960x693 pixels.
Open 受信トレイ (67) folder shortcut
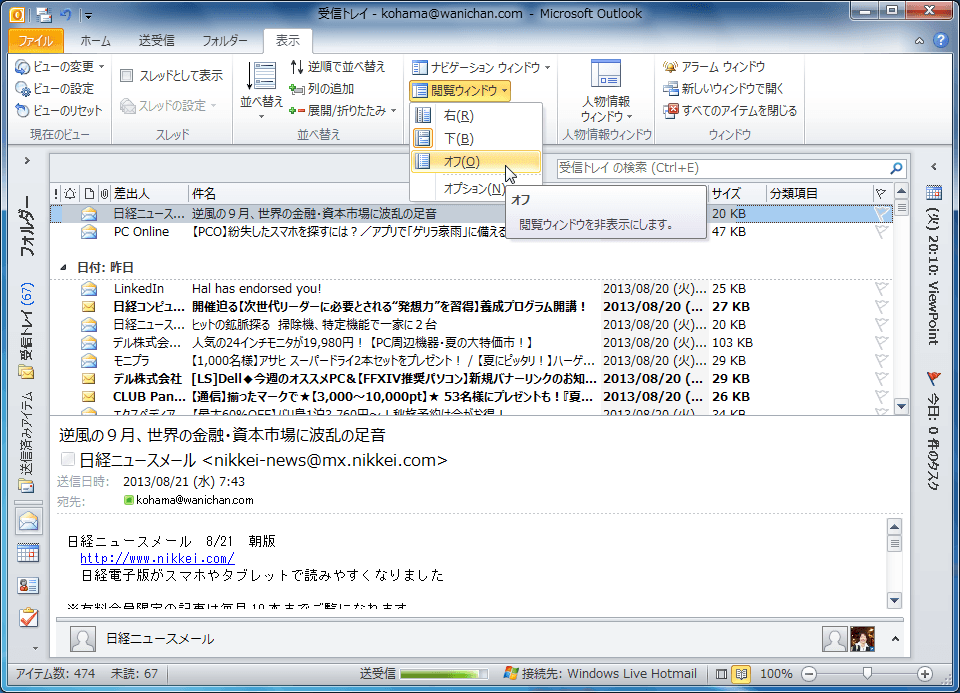pyautogui.click(x=27, y=331)
